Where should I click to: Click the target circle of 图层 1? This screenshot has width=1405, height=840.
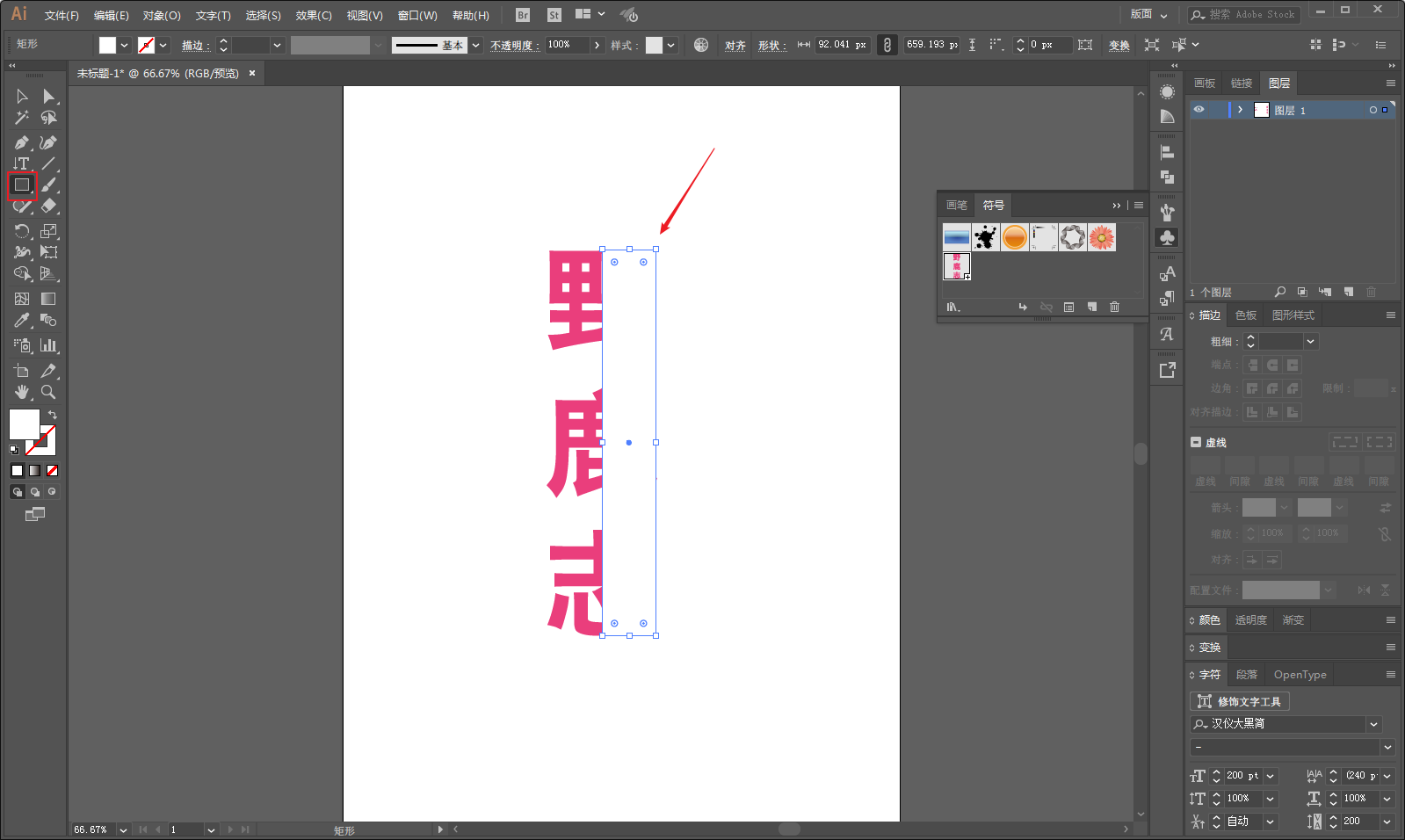(1372, 110)
